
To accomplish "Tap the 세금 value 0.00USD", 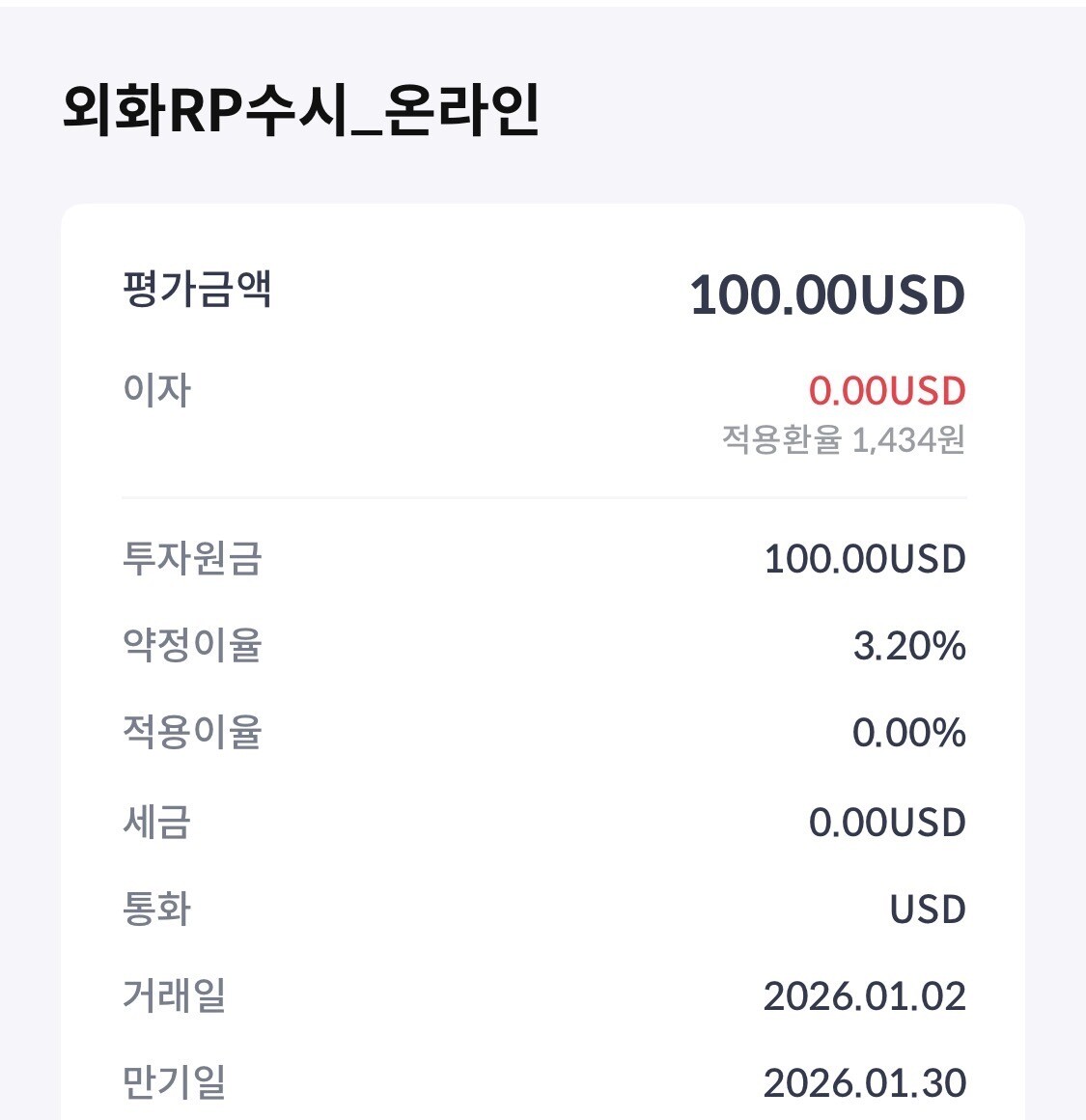I will (x=887, y=823).
